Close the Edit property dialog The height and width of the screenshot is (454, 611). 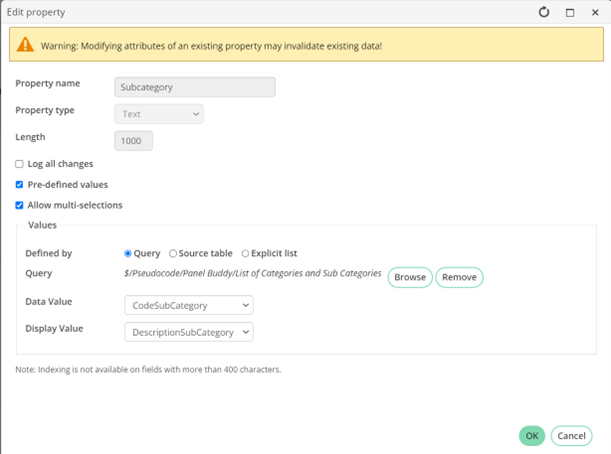595,12
